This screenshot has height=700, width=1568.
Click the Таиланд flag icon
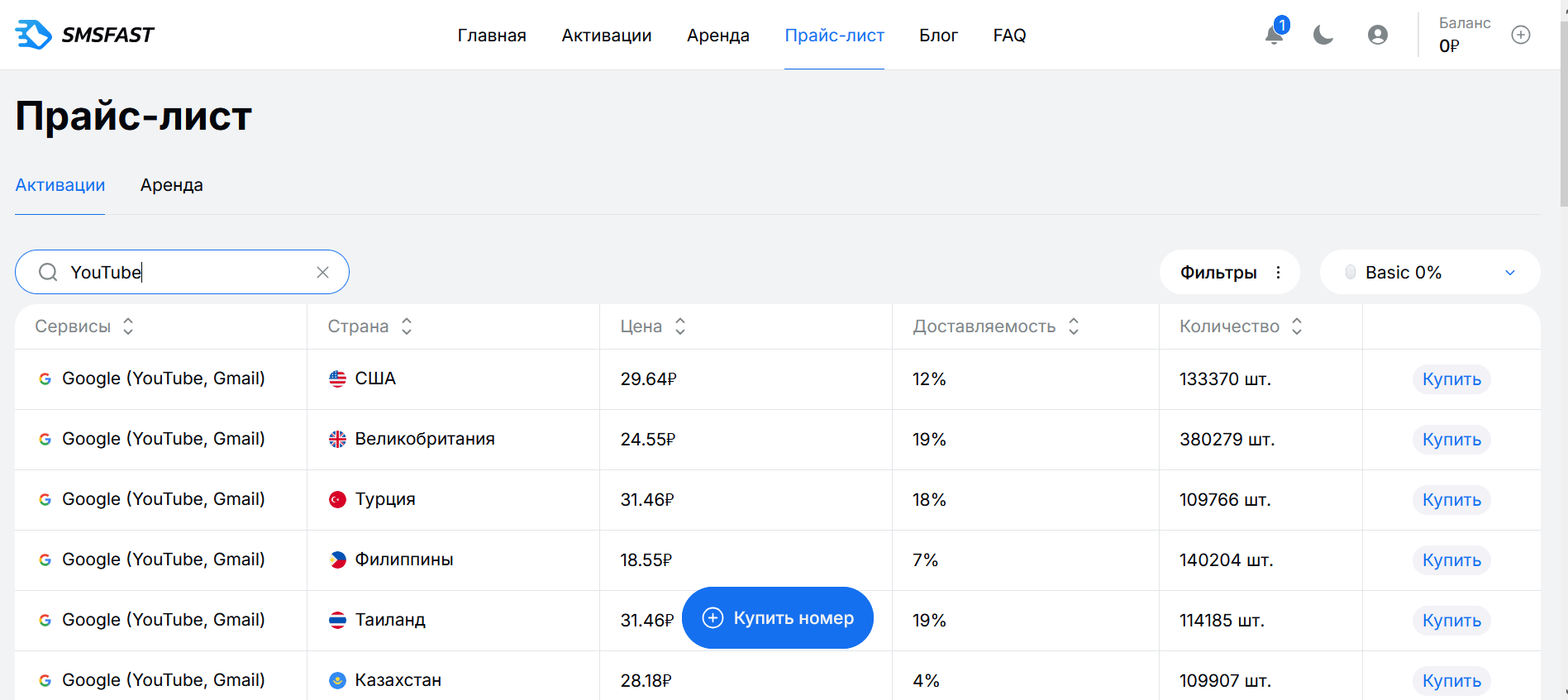tap(337, 621)
